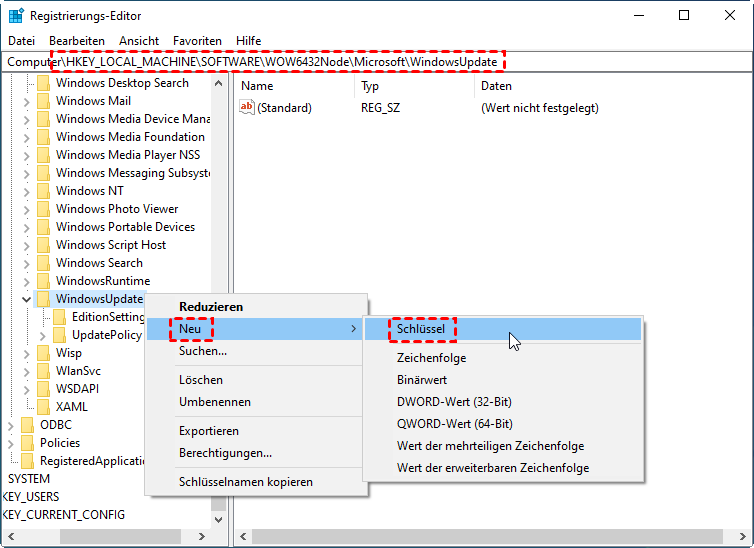
Task: Select the HKEY_CURRENT_CONFIG hive
Action: [x=63, y=515]
